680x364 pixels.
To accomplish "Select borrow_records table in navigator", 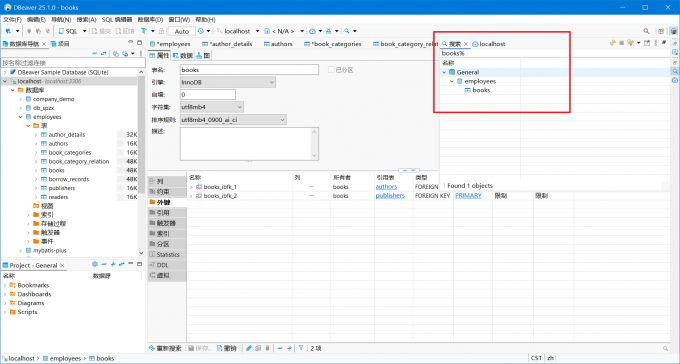I will click(69, 179).
